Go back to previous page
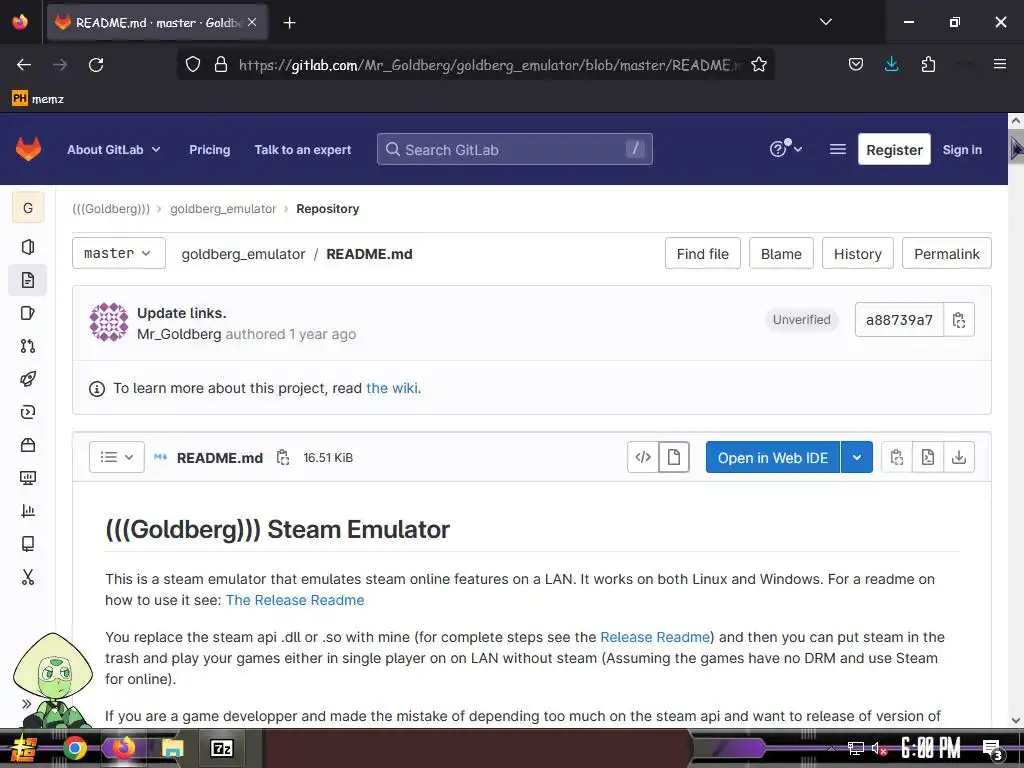This screenshot has width=1024, height=768. (x=24, y=65)
